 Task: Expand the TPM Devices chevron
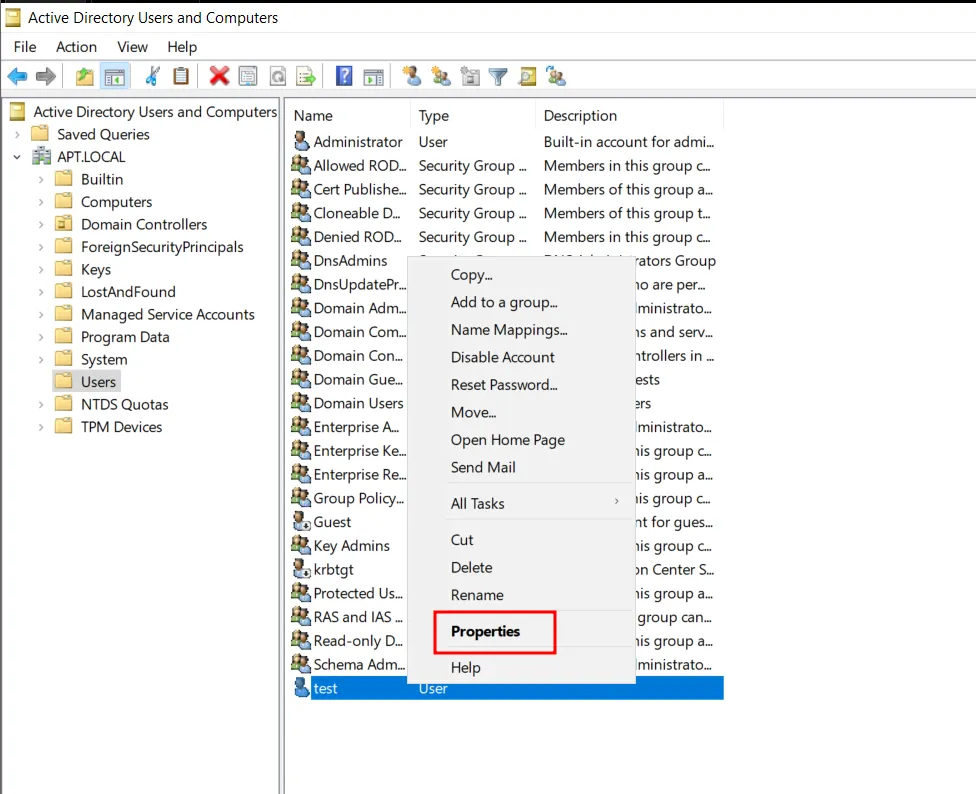(x=41, y=427)
